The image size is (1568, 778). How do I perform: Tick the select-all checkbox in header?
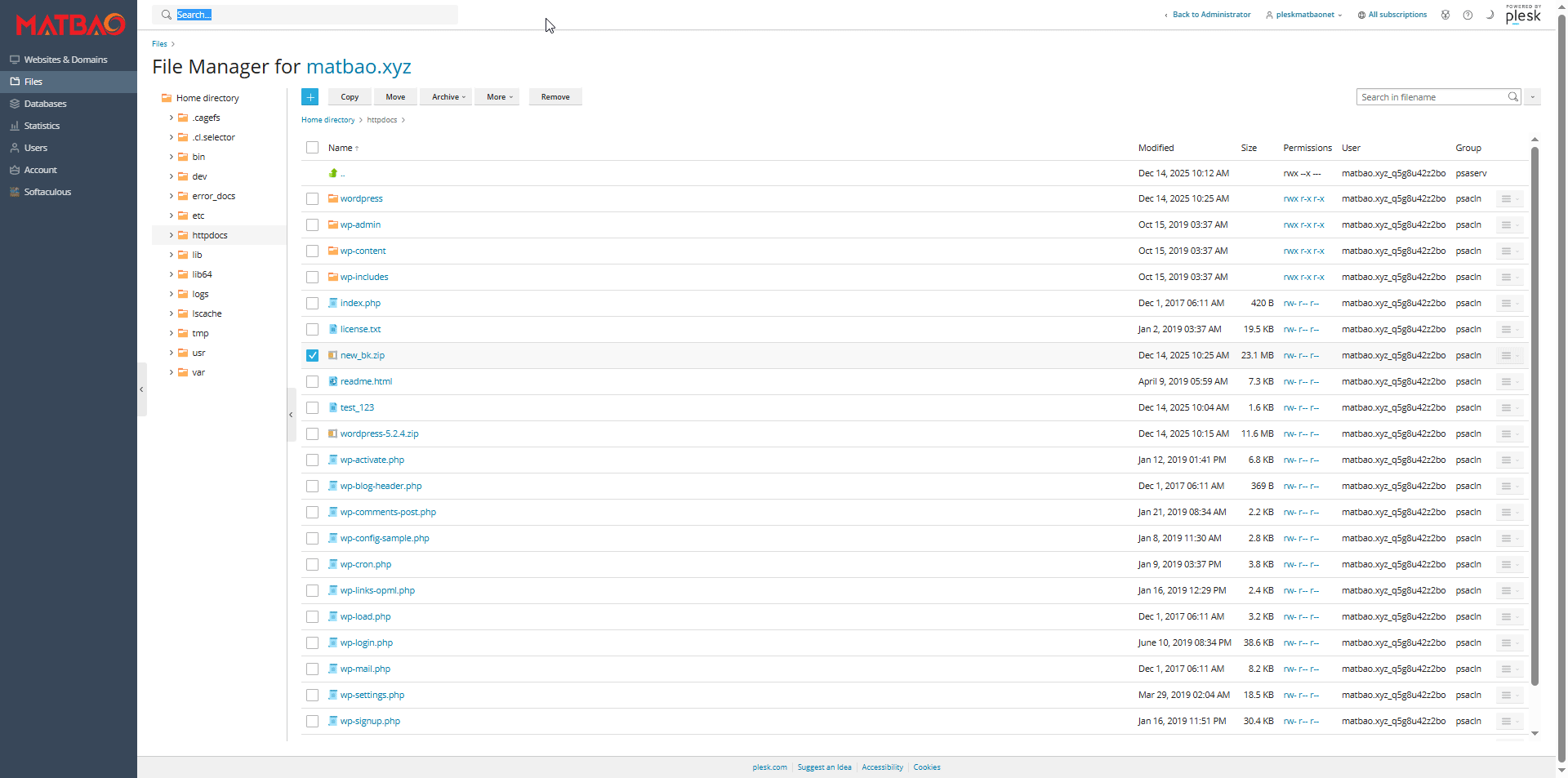point(312,148)
